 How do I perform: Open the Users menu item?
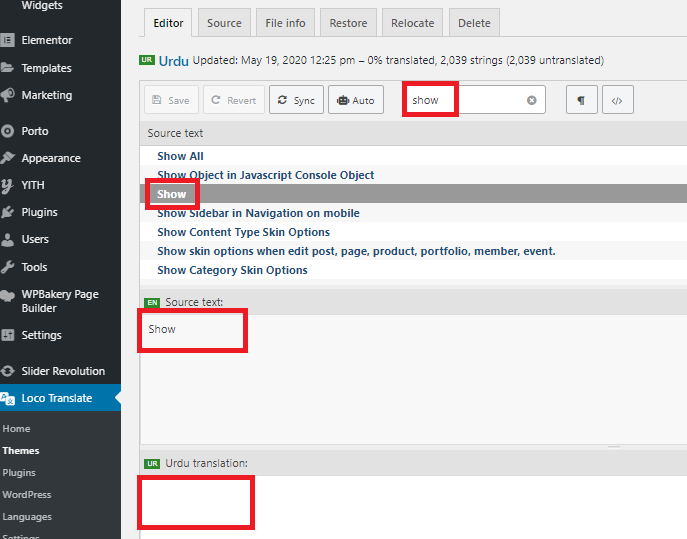35,239
